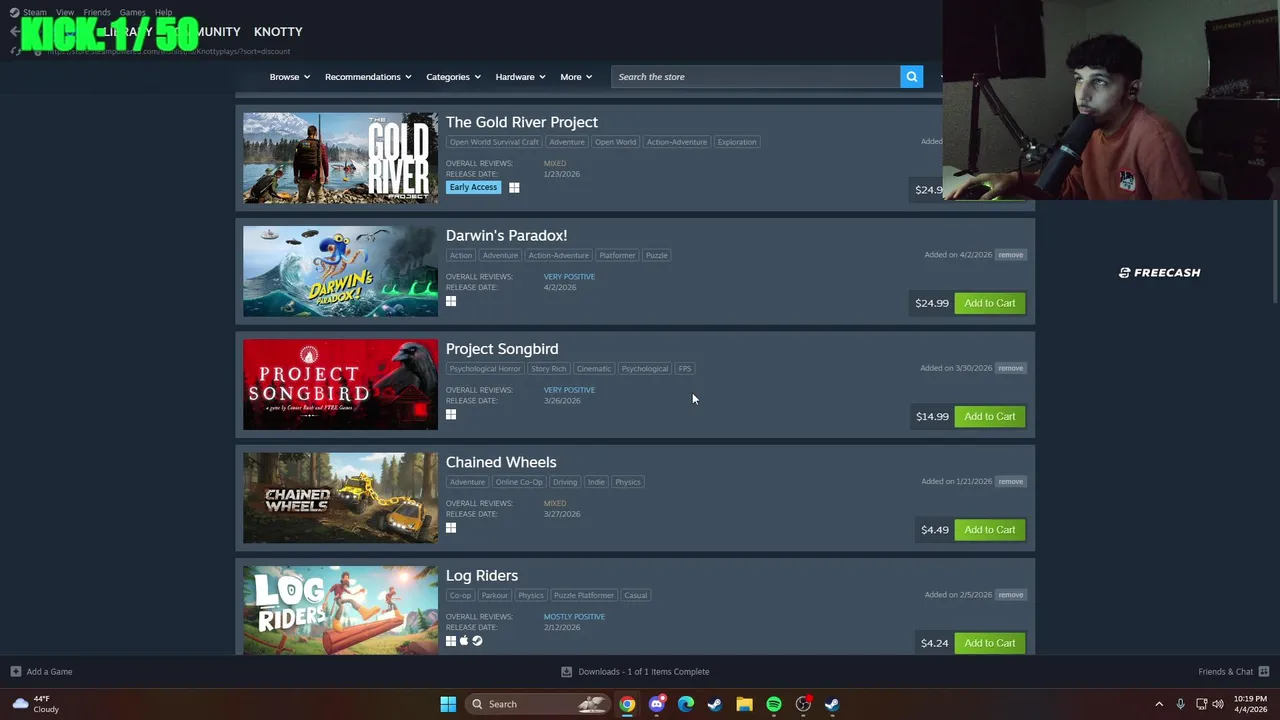Open the Friends menu

point(97,13)
